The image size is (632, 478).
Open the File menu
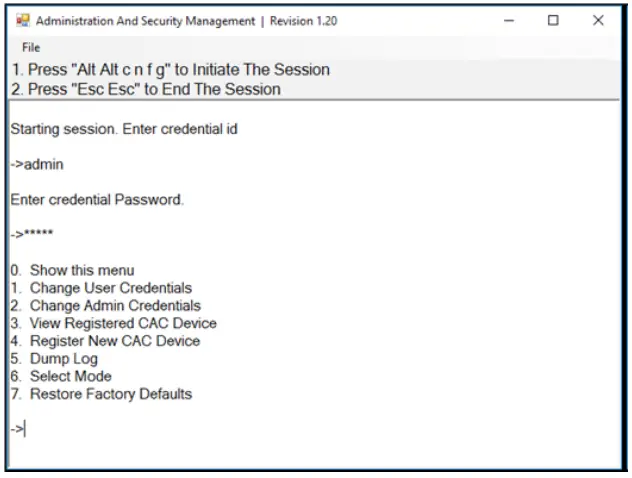31,47
